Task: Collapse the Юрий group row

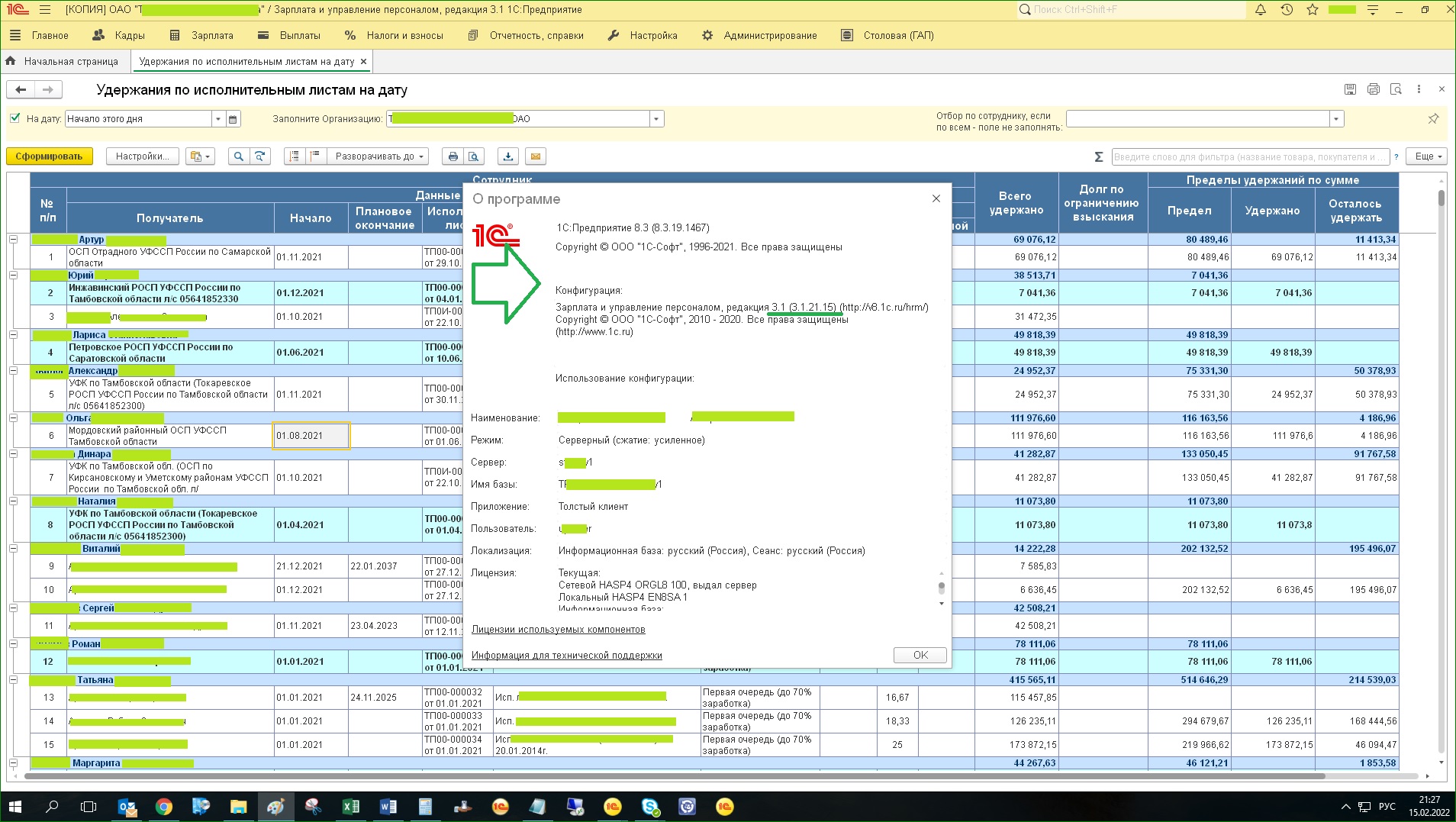Action: [13, 276]
